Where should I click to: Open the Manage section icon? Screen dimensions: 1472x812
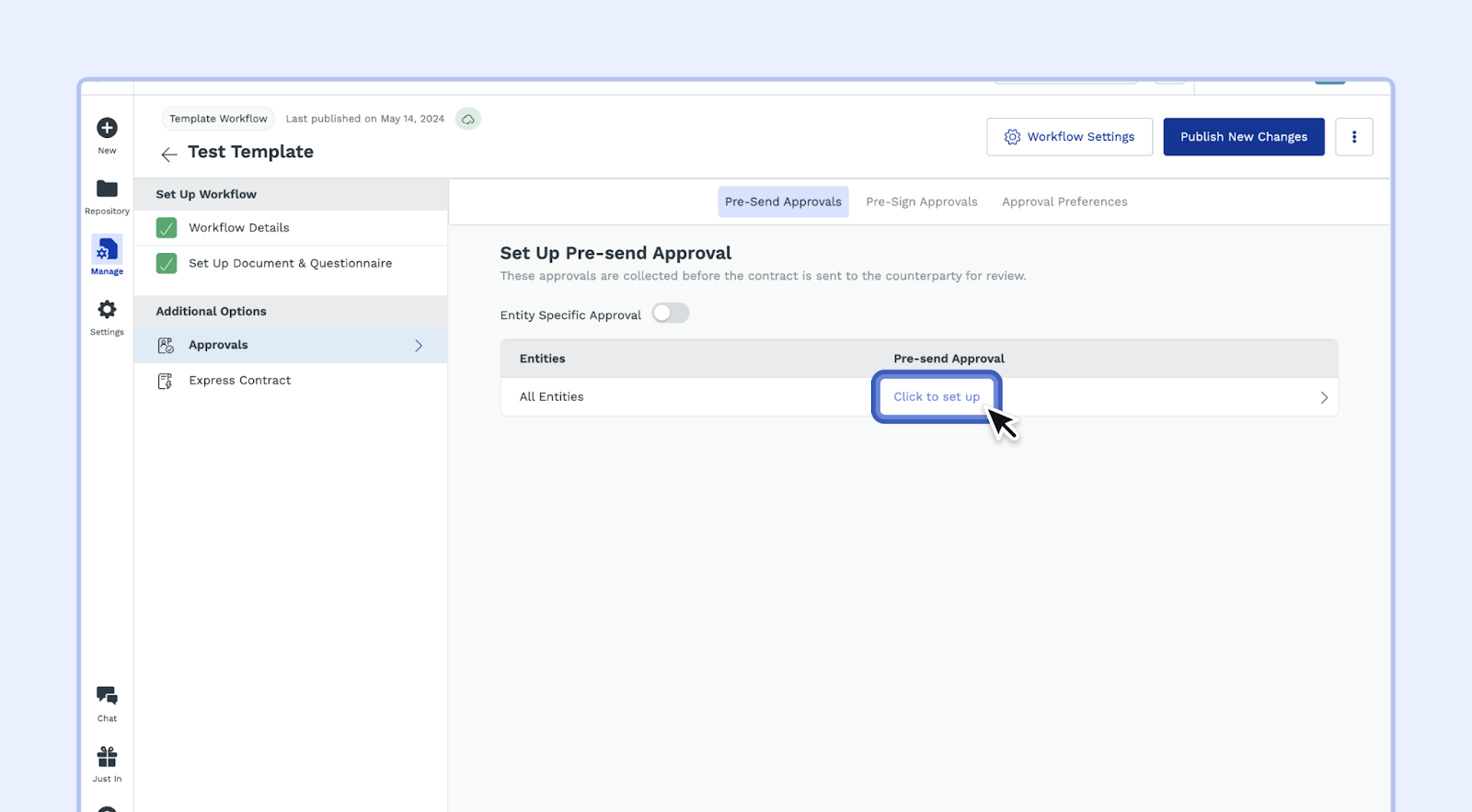[107, 250]
